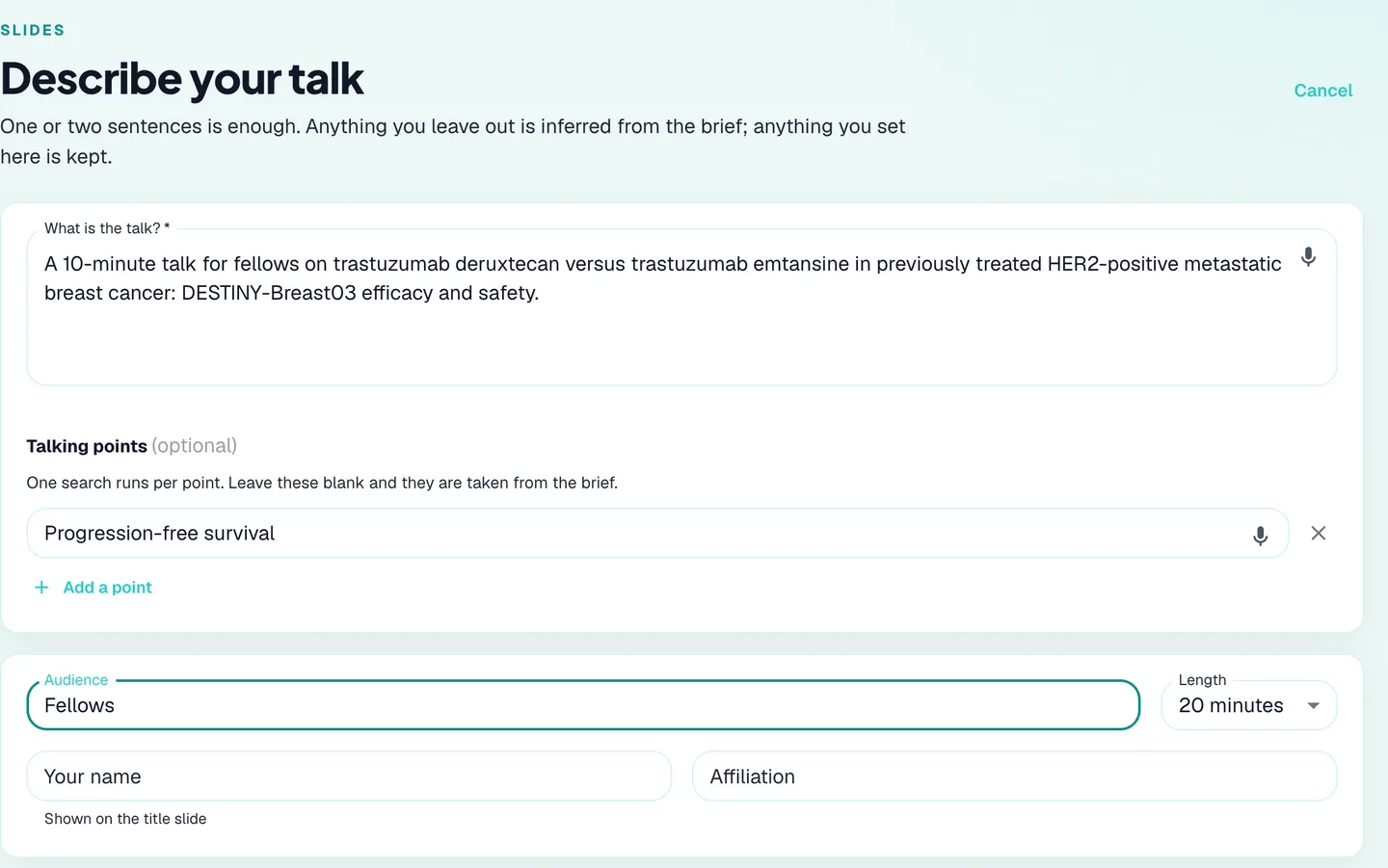The image size is (1388, 868).
Task: Focus the Audience field containing Fellows
Action: click(583, 705)
